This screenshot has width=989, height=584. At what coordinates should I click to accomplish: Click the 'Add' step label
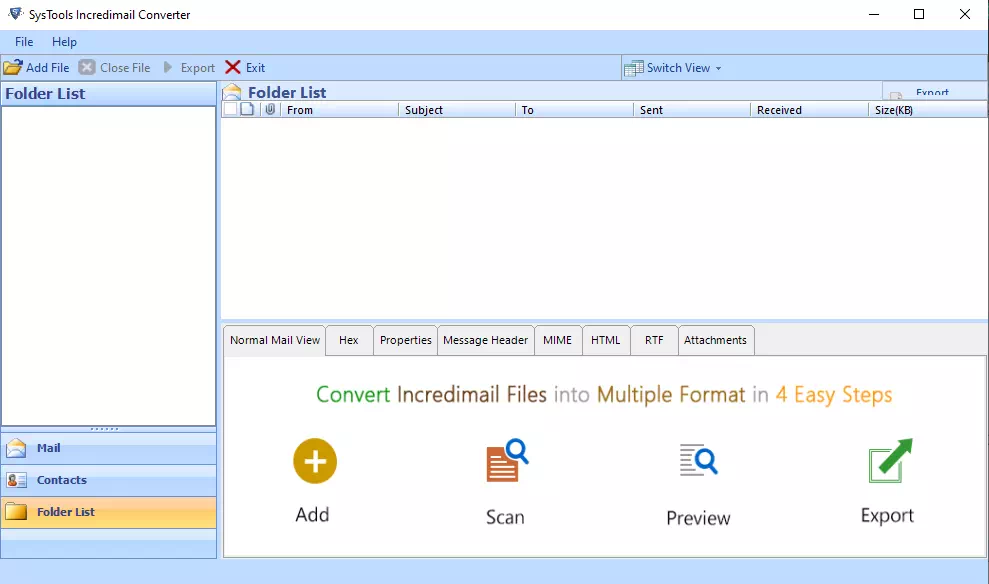[312, 515]
